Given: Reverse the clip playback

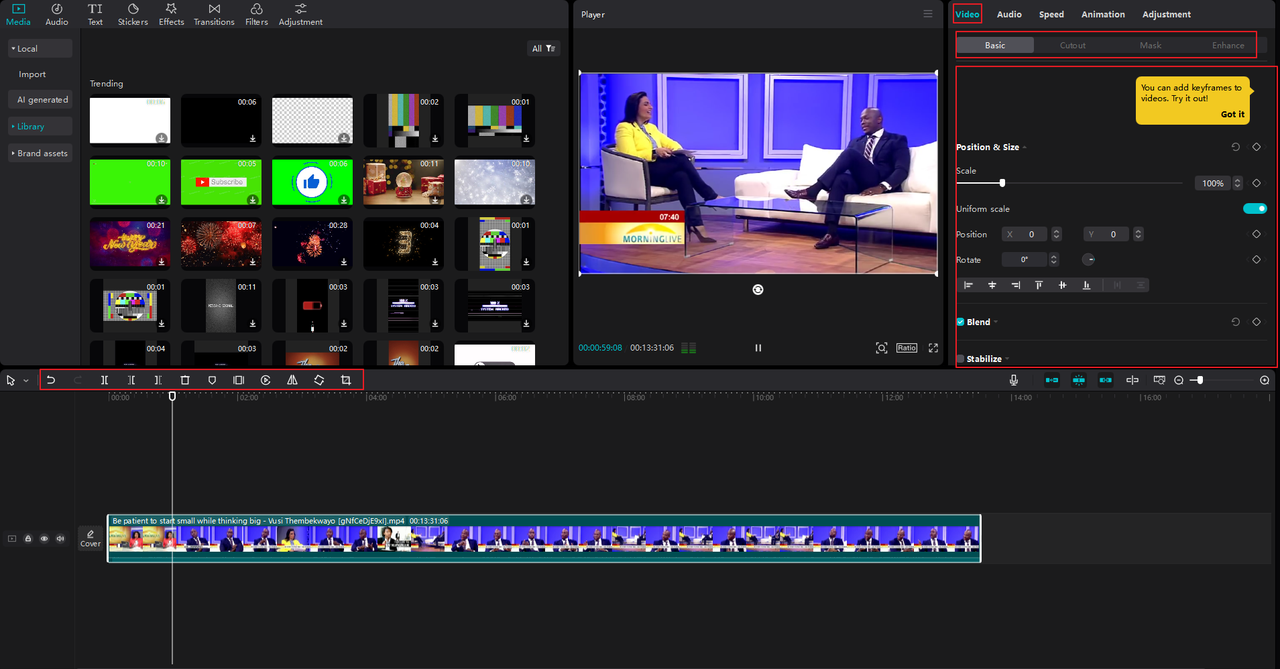Looking at the screenshot, I should tap(265, 380).
